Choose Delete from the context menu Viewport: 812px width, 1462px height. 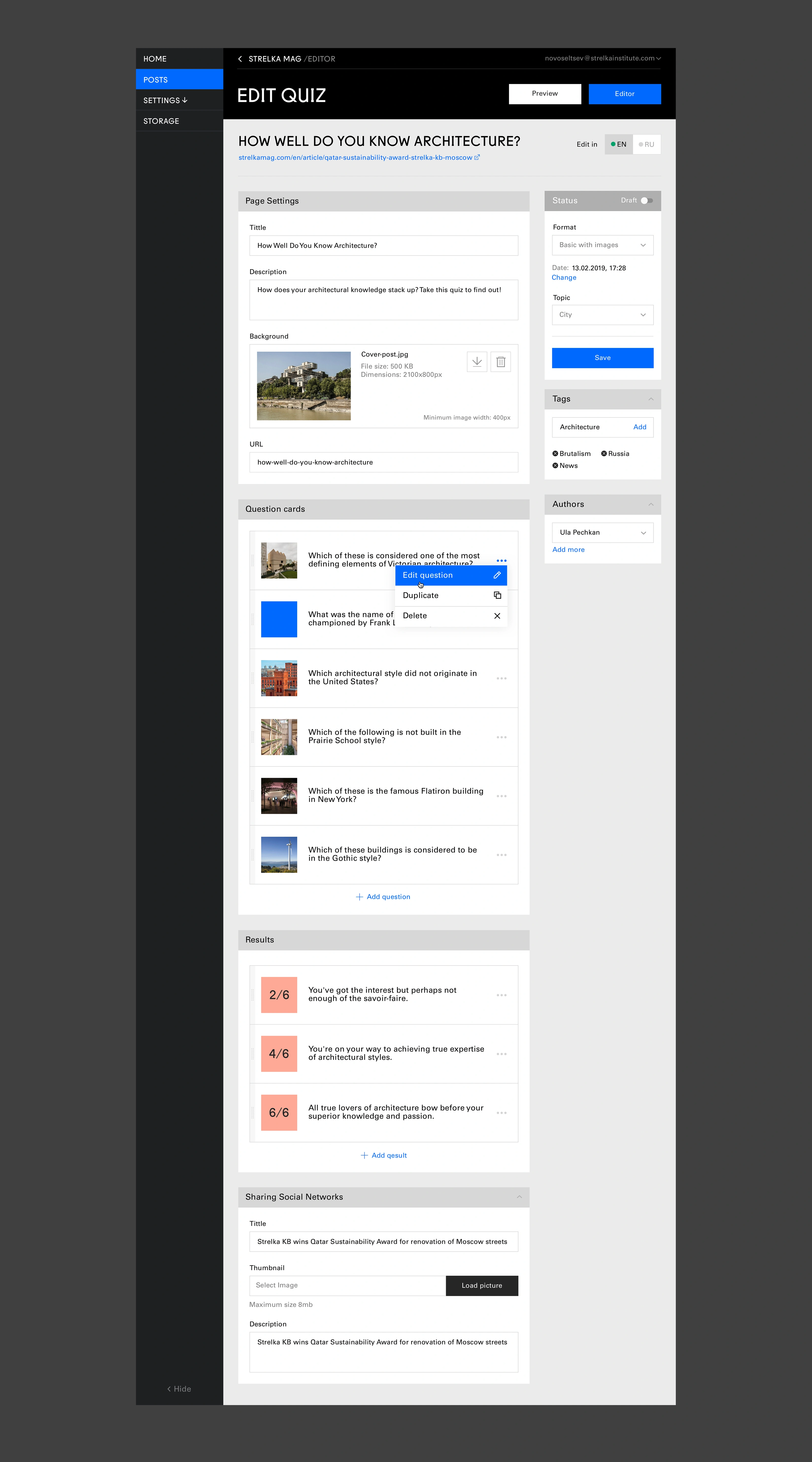pyautogui.click(x=451, y=616)
